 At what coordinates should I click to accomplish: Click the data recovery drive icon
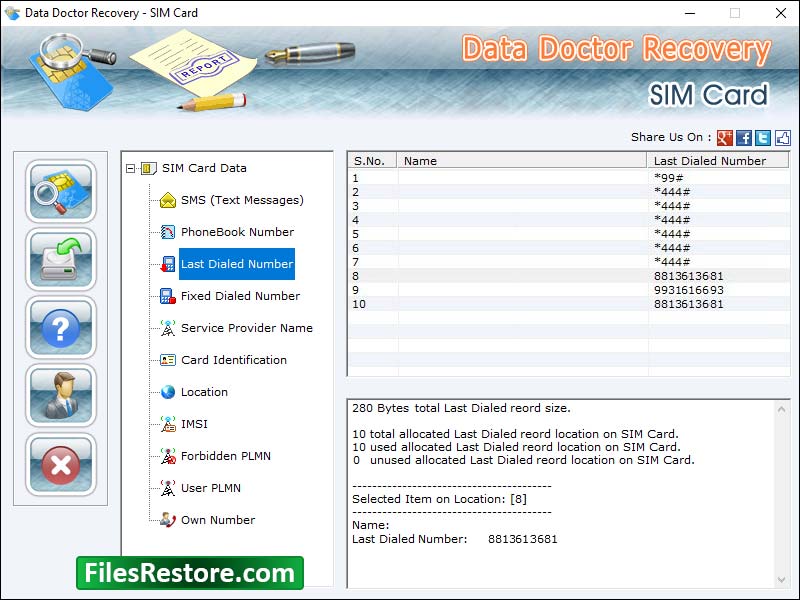(x=60, y=259)
